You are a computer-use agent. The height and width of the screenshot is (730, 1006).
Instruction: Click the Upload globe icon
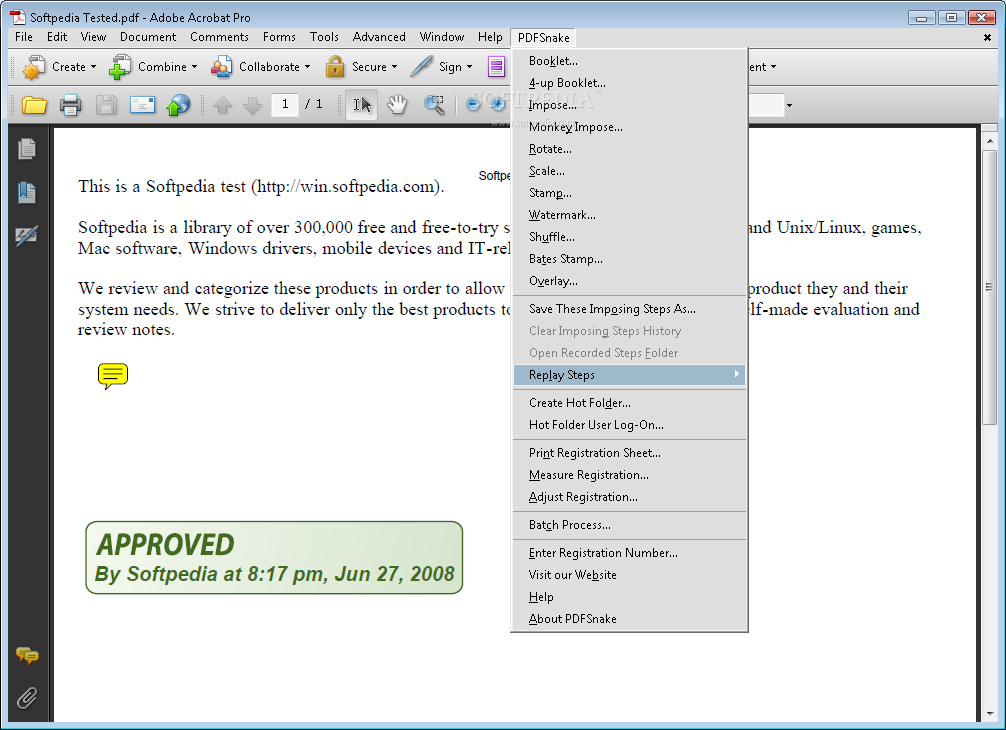tap(178, 105)
